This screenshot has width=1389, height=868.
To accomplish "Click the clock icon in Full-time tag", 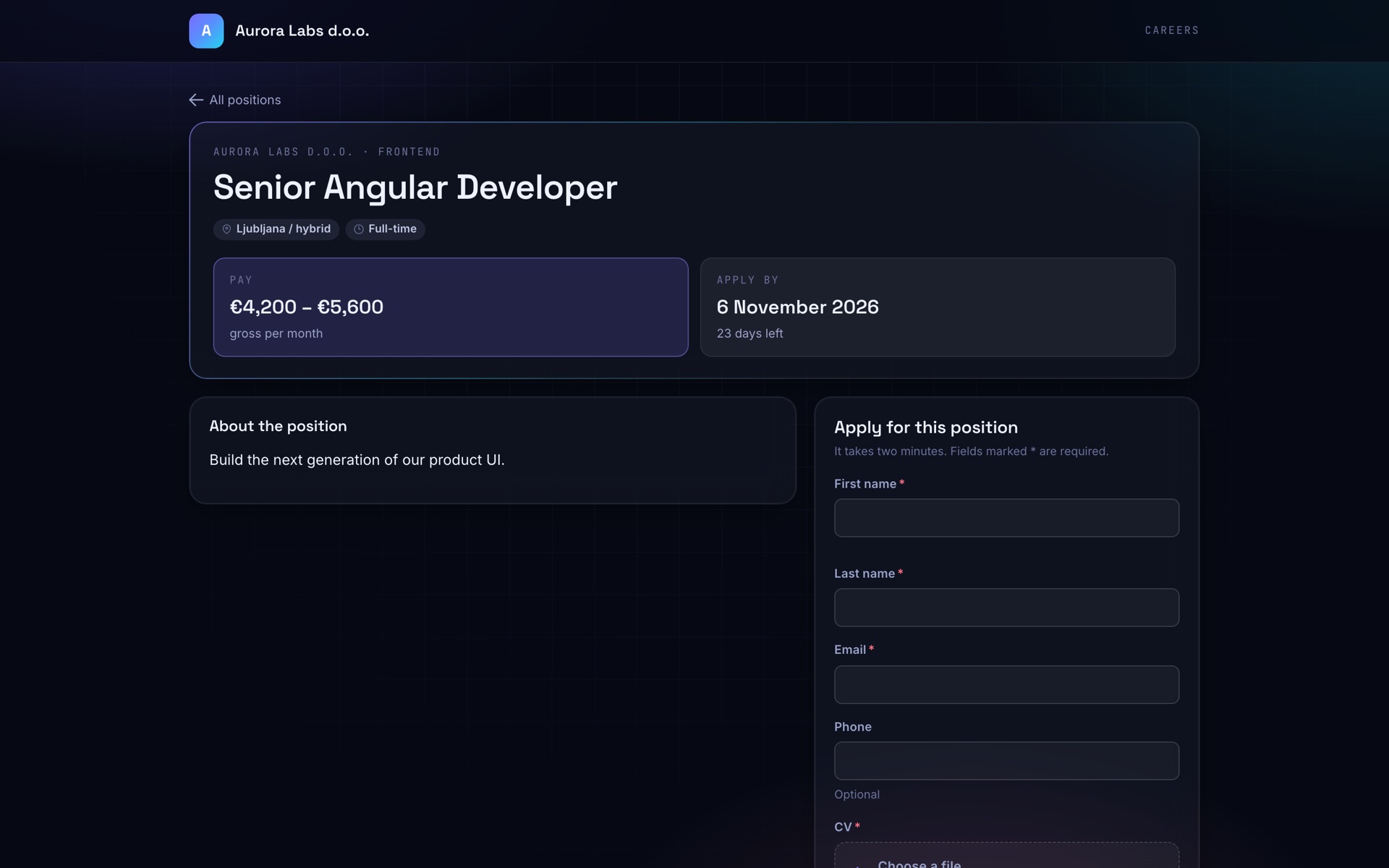I will 359,229.
